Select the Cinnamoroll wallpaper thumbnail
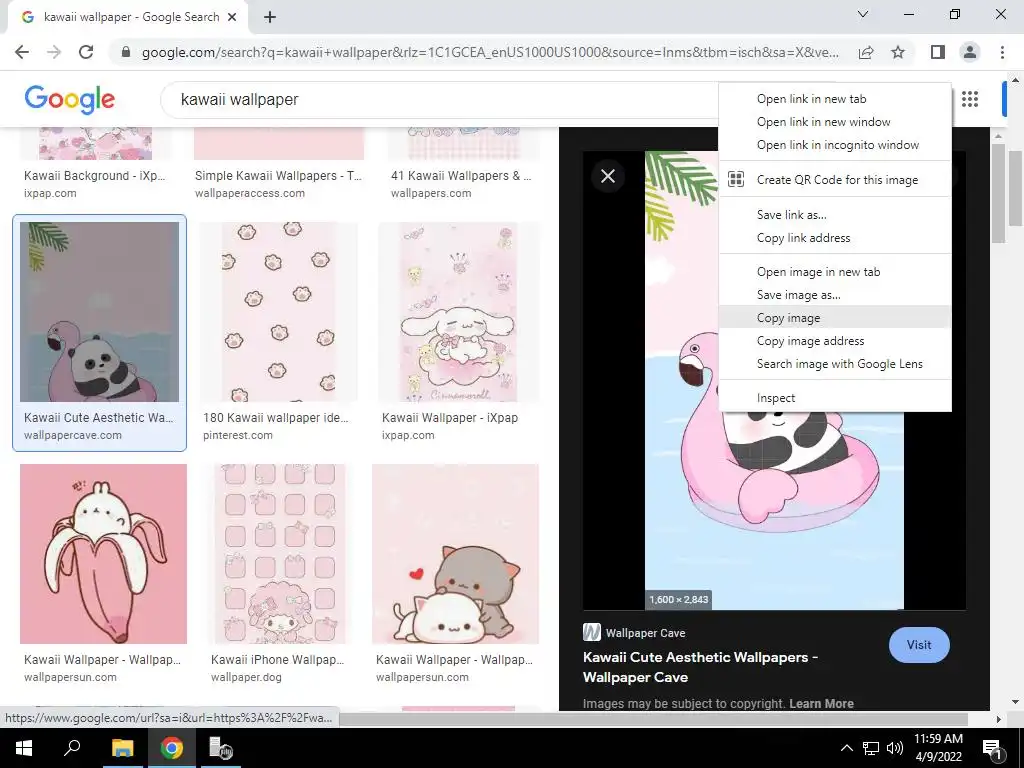 tap(458, 312)
